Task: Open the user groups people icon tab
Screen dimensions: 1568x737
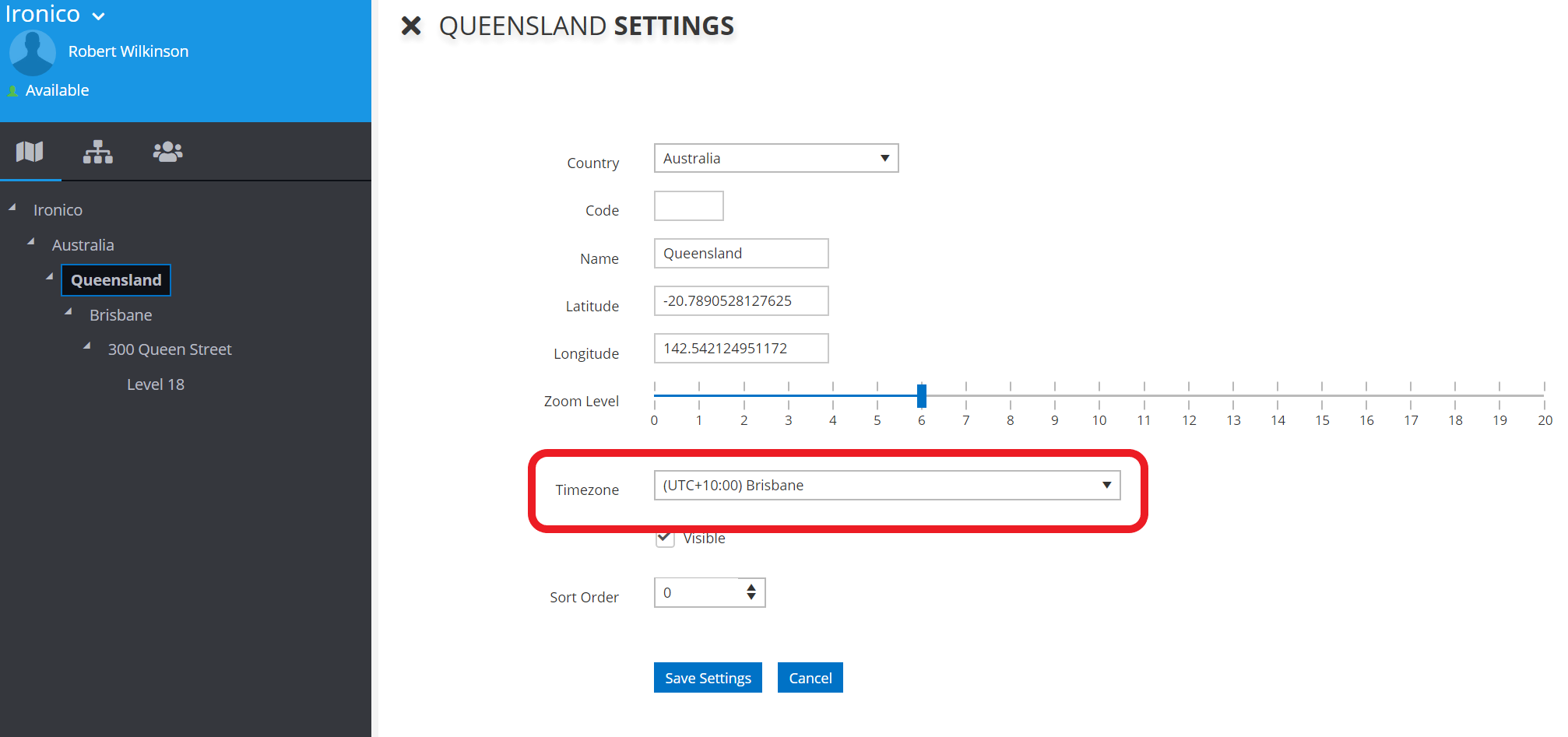Action: 167,152
